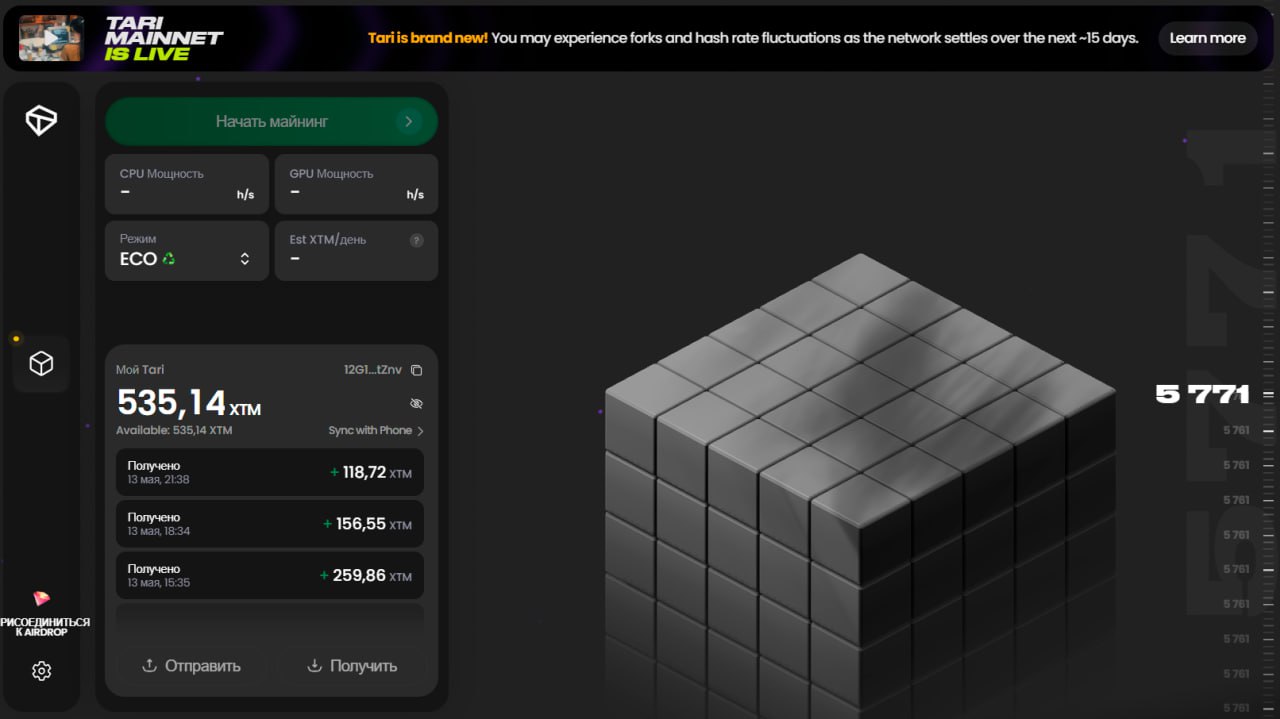1280x719 pixels.
Task: Click the Получить button
Action: (352, 666)
